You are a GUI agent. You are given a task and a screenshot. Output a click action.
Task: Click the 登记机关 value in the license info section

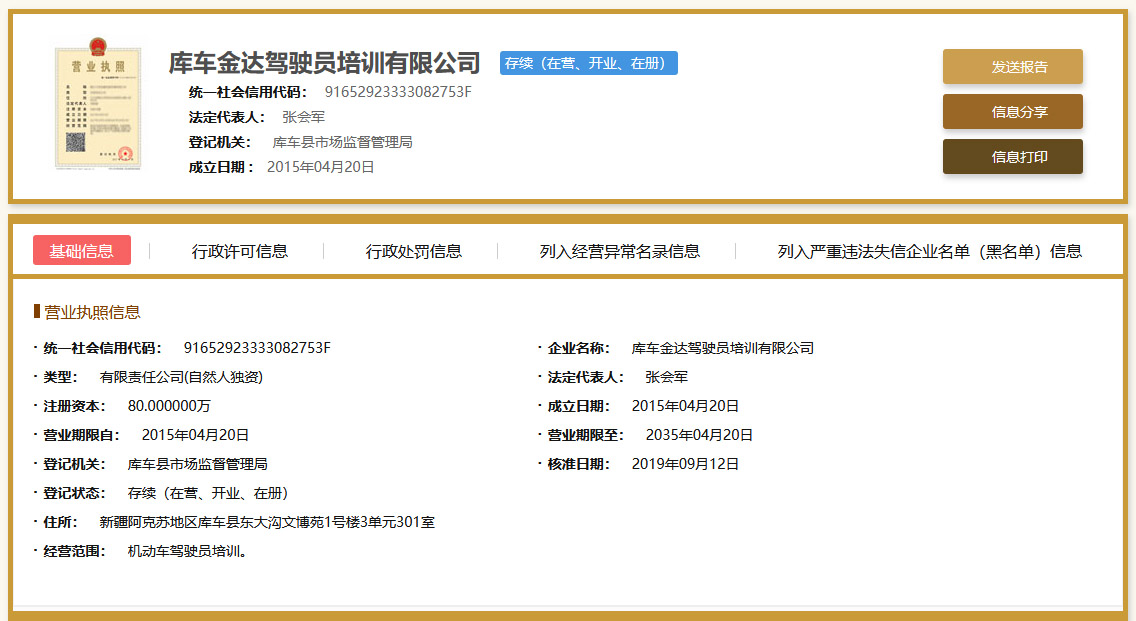coord(198,464)
